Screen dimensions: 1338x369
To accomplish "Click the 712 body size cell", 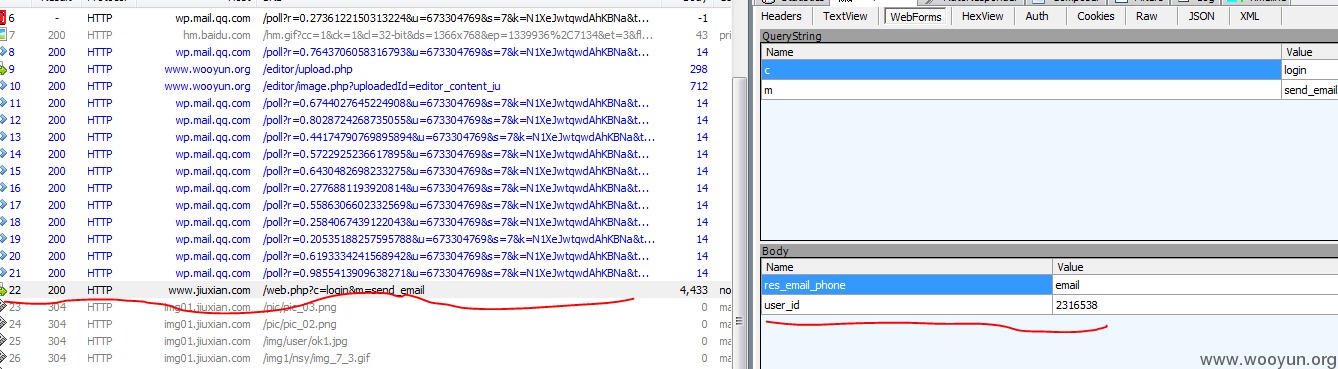I will (x=698, y=86).
